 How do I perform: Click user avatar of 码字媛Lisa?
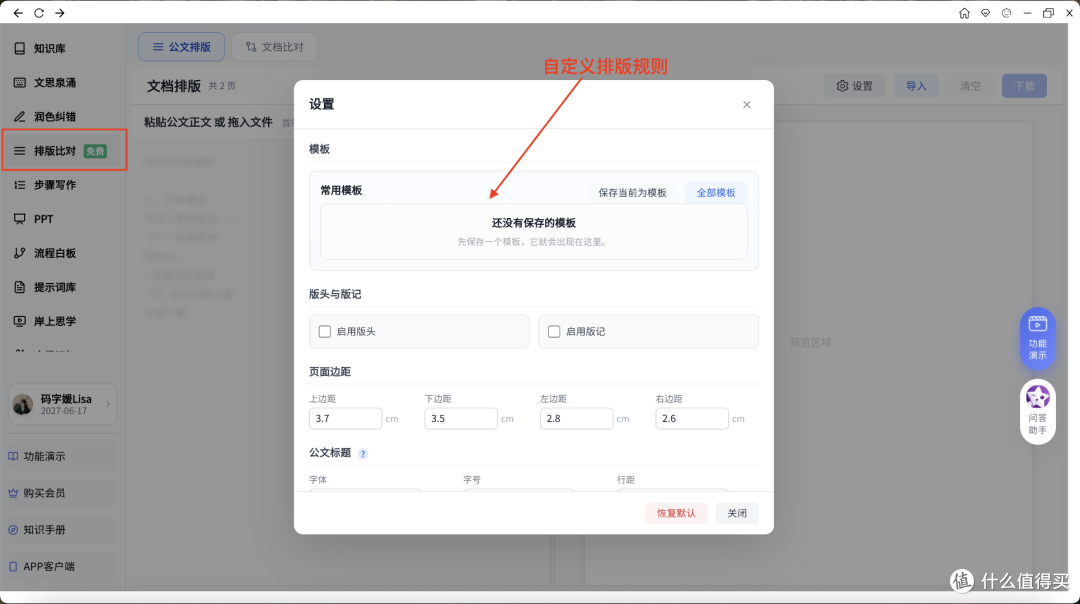coord(23,404)
